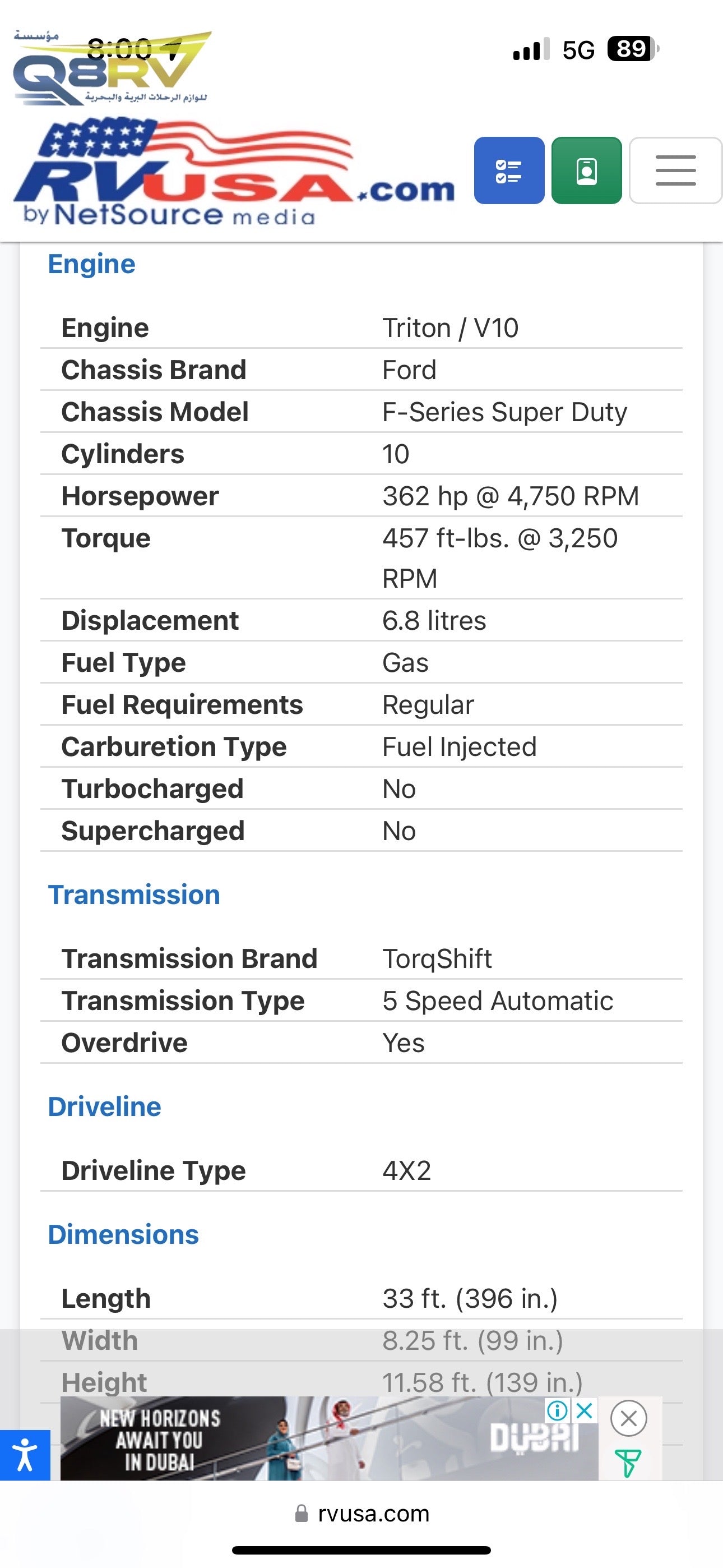The image size is (723, 1568).
Task: Open the accessibility options icon
Action: coord(25,1455)
